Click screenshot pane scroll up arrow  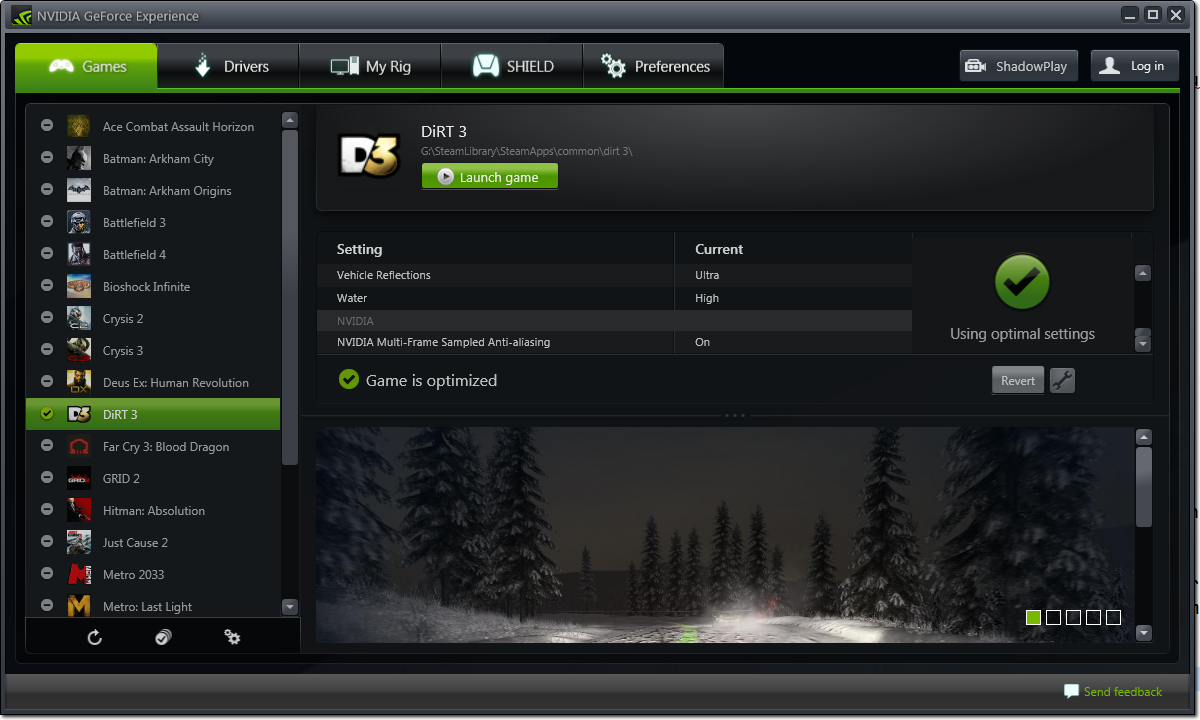click(x=1144, y=437)
